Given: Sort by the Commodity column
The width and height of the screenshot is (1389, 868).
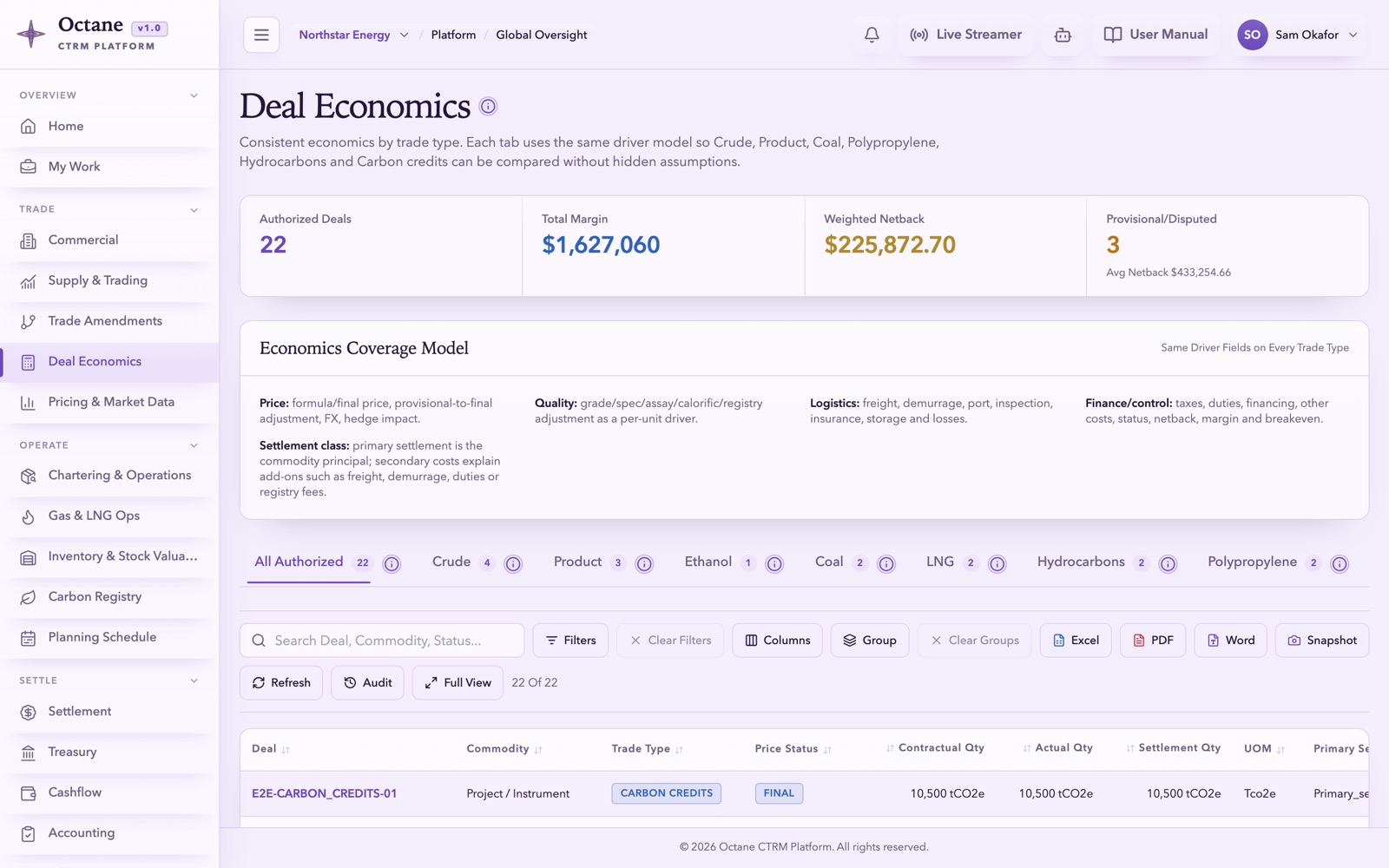Looking at the screenshot, I should [x=504, y=748].
